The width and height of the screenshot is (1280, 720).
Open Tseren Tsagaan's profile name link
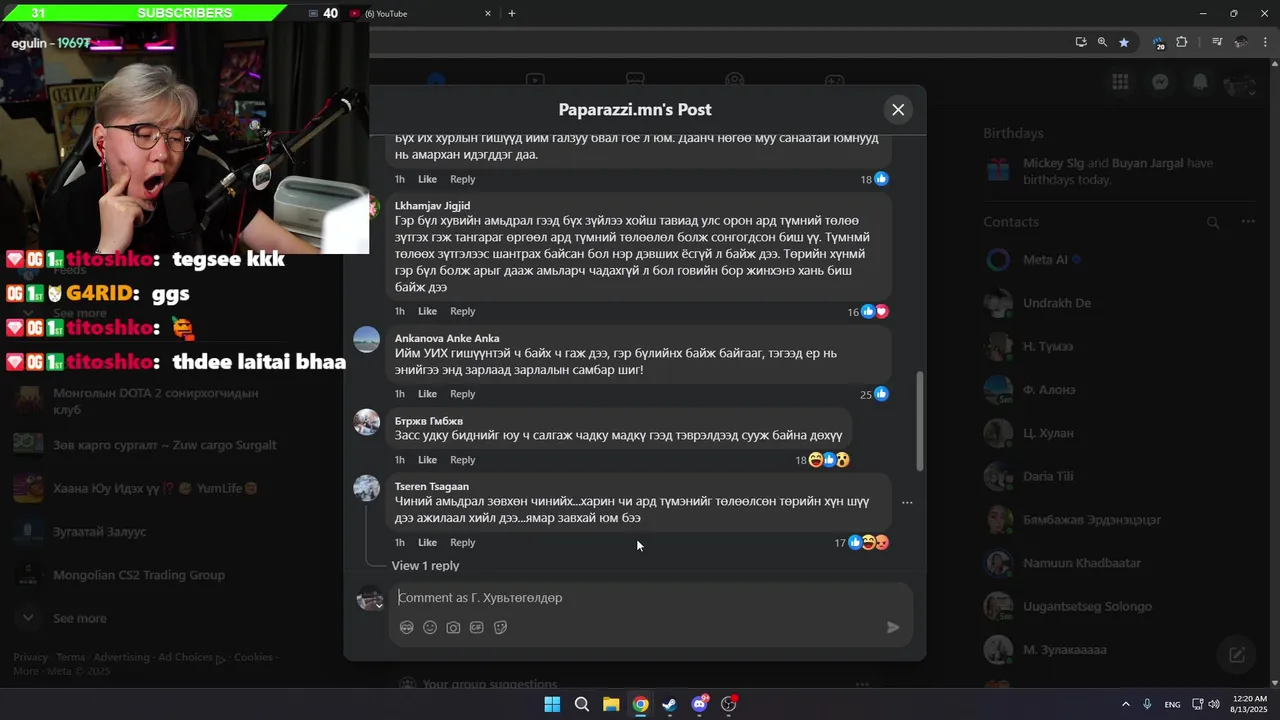tap(432, 487)
